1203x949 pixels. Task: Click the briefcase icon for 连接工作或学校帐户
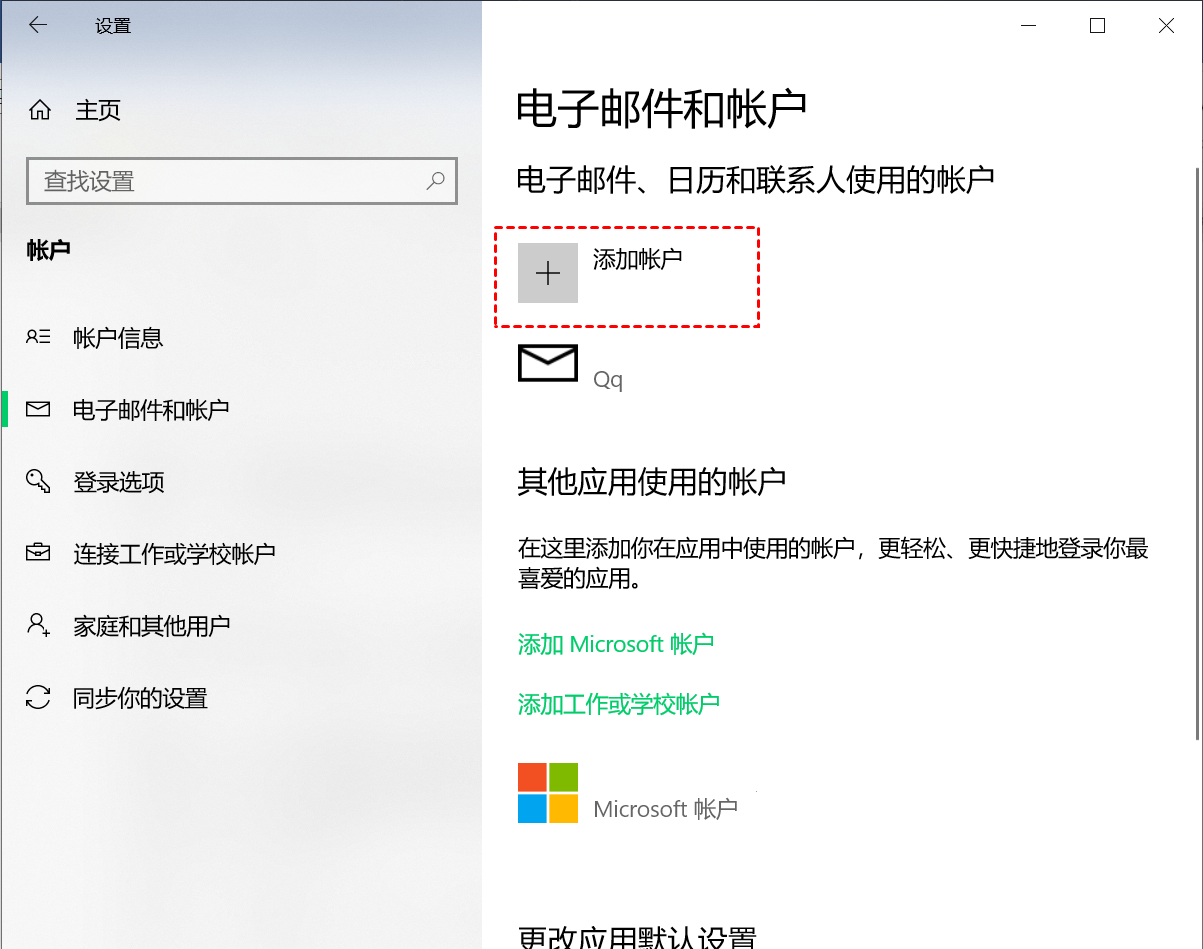tap(38, 553)
